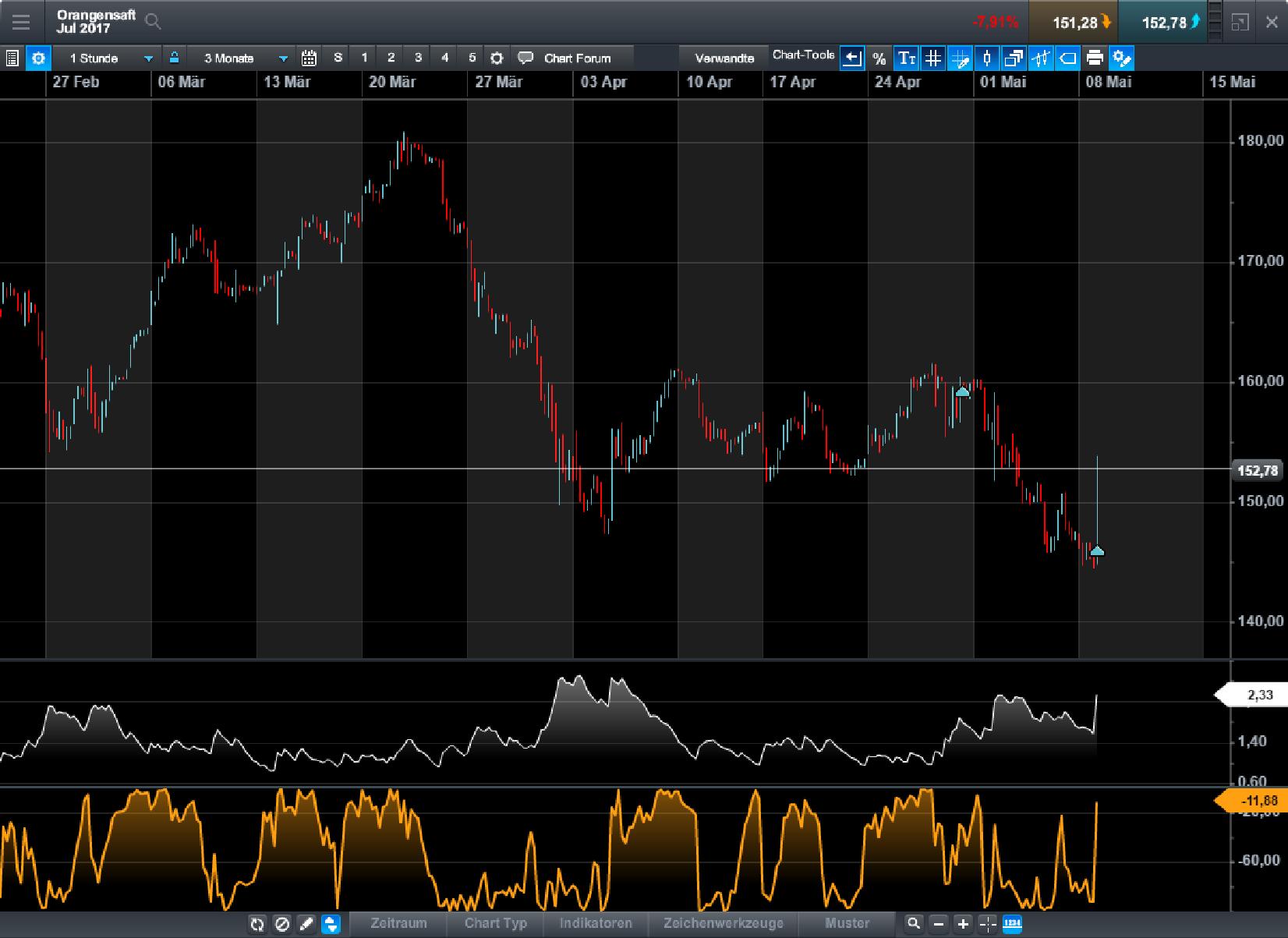Expand the 1 Stunde interval dropdown
Image resolution: width=1288 pixels, height=938 pixels.
(x=148, y=58)
